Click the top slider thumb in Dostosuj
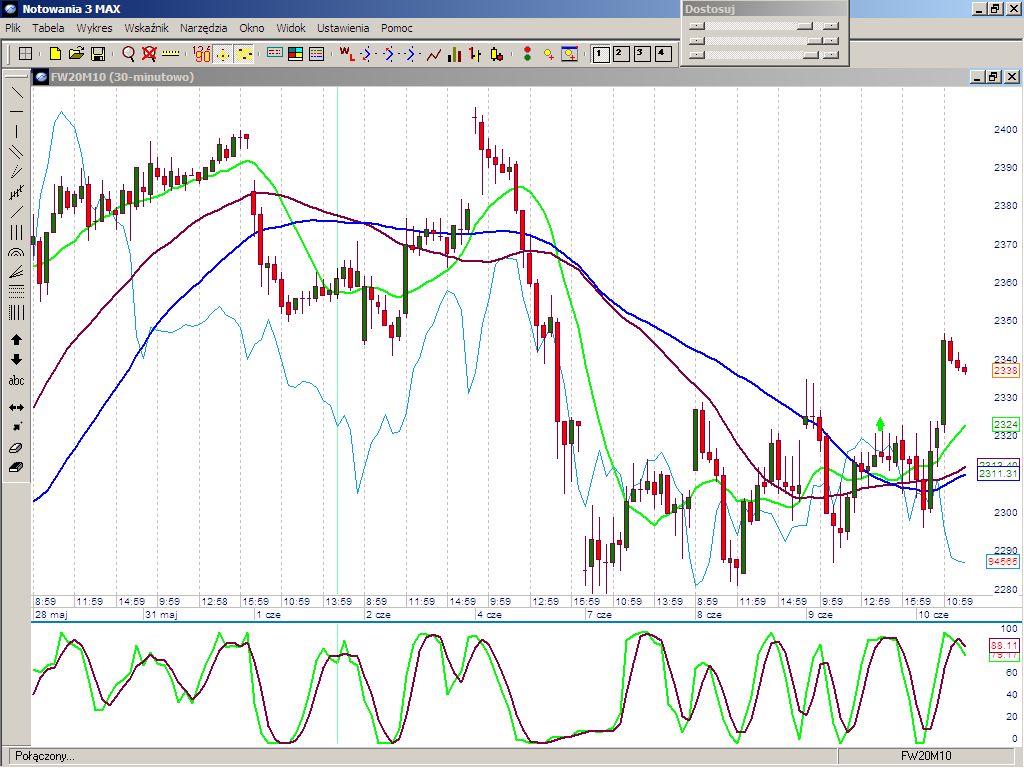 805,27
